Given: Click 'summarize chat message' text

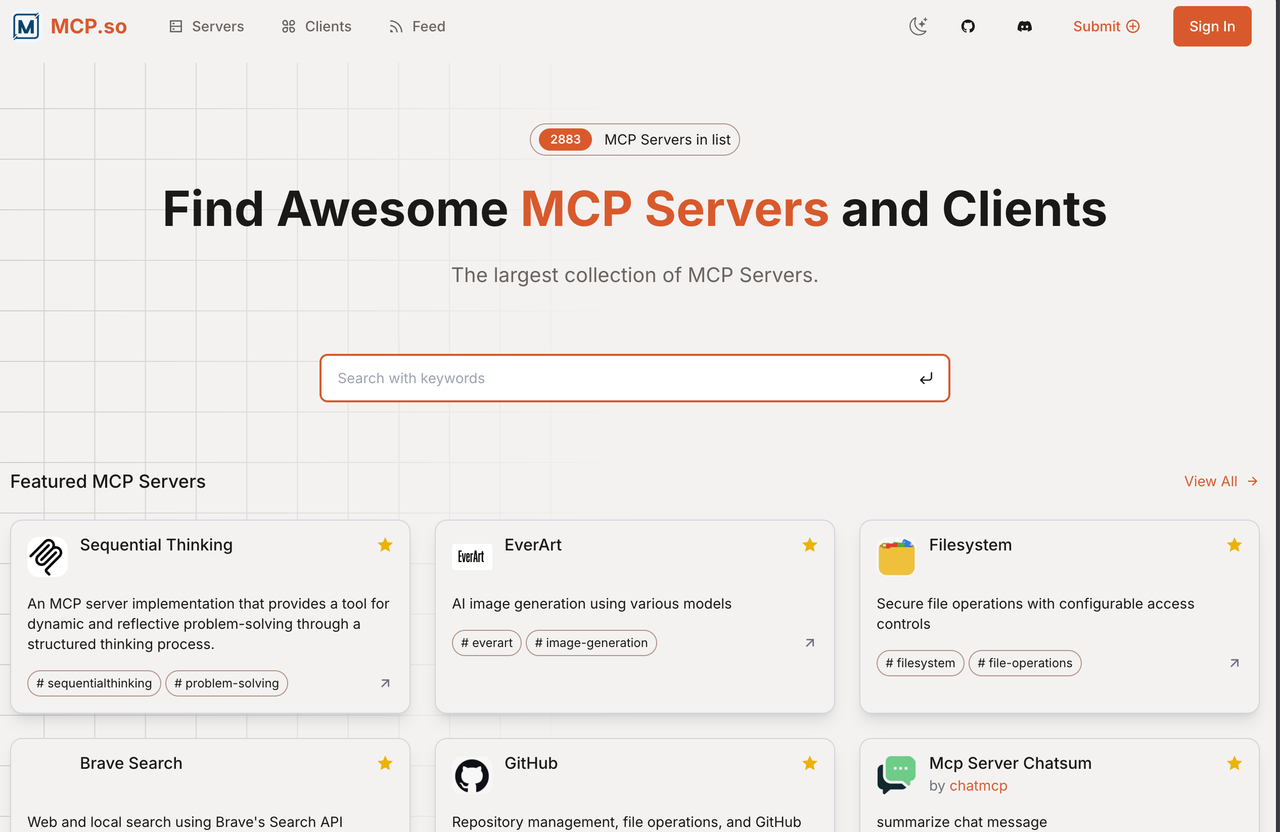Looking at the screenshot, I should click(962, 822).
